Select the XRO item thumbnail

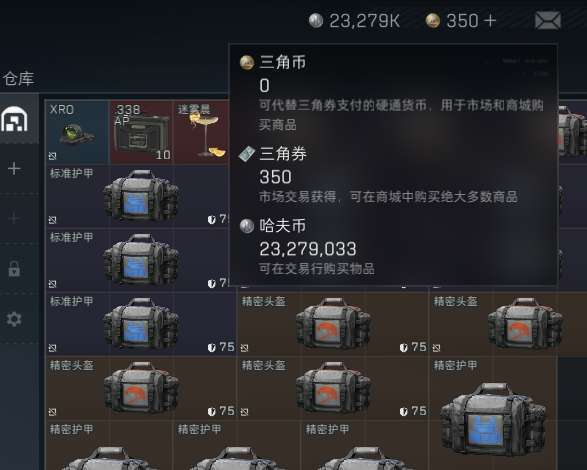click(x=77, y=132)
